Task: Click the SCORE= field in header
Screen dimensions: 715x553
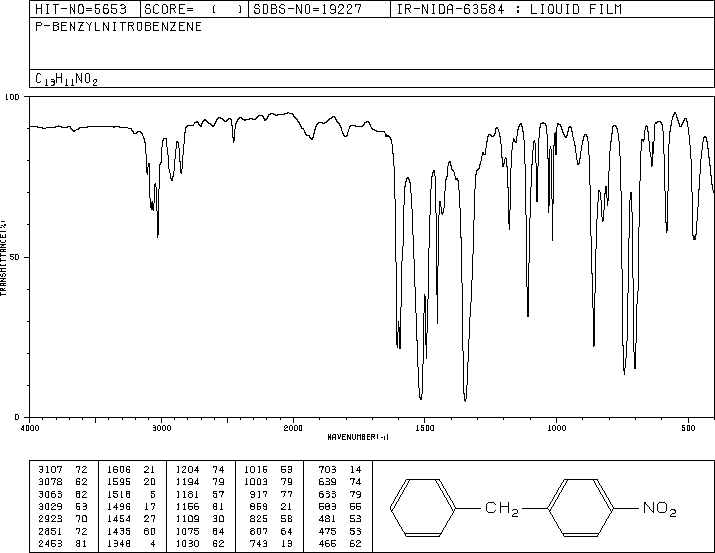Action: pos(194,10)
